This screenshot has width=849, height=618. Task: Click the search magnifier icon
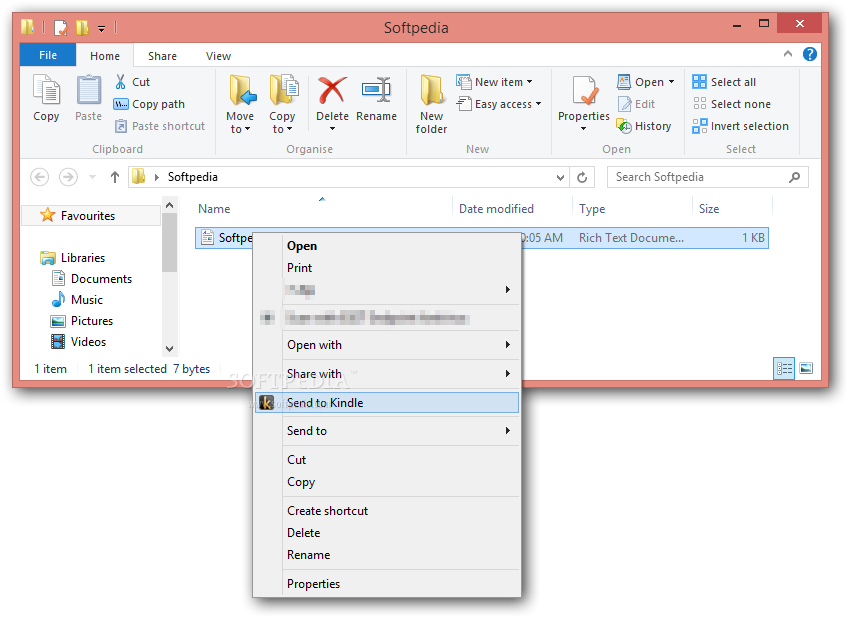(x=794, y=177)
